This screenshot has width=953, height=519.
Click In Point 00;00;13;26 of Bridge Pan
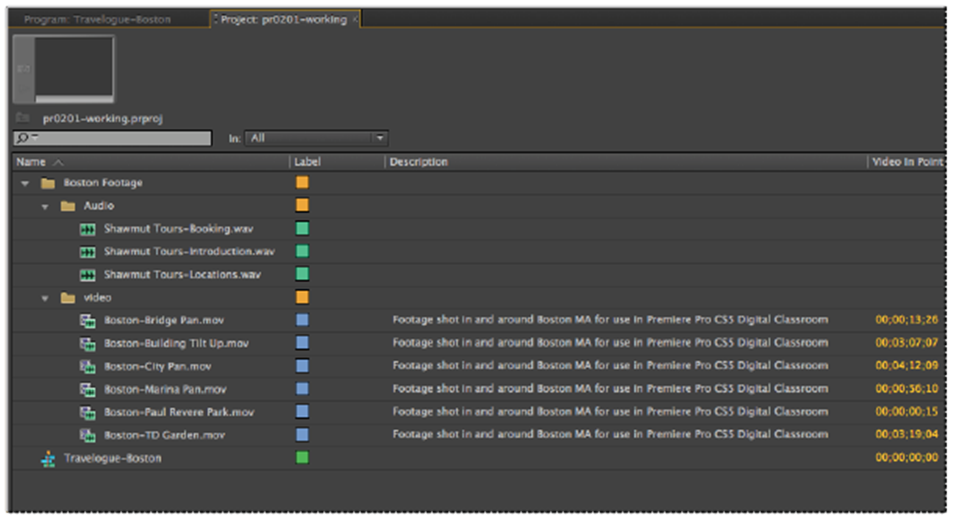pyautogui.click(x=906, y=320)
